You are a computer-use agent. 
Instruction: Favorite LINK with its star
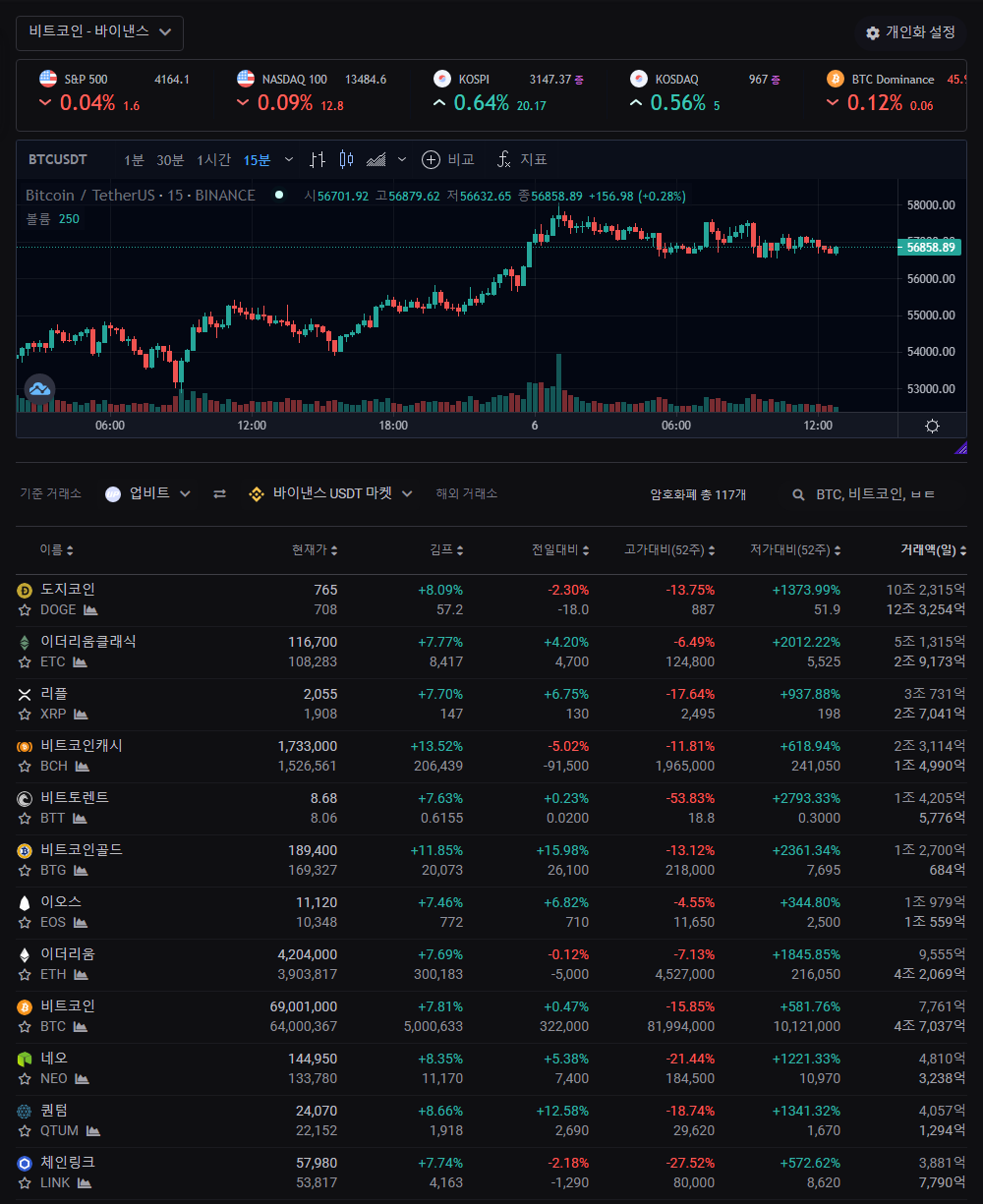(x=25, y=1182)
